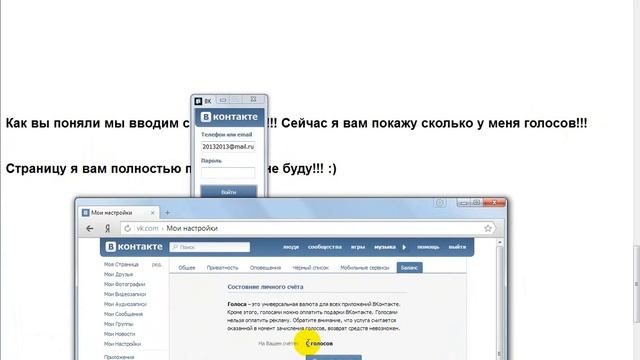Click 'выйти' to log out

click(457, 247)
